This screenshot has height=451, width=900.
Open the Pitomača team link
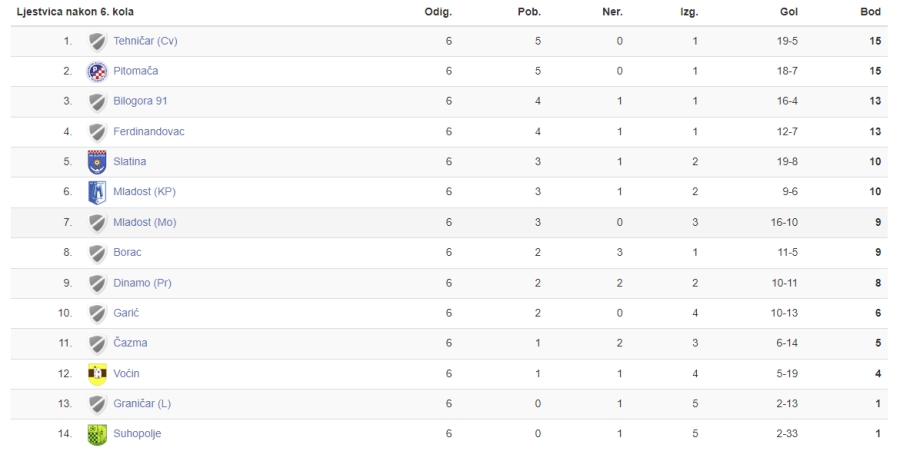135,71
